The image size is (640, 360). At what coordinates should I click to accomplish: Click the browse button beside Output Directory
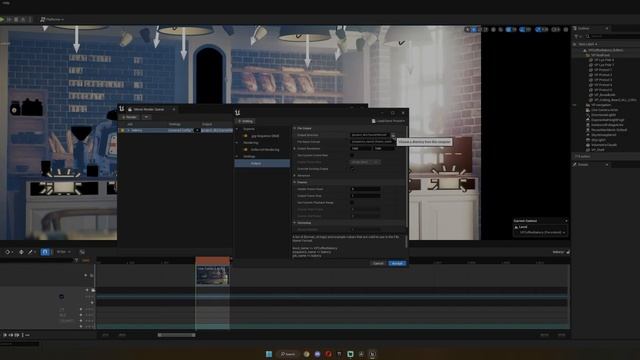[x=393, y=135]
